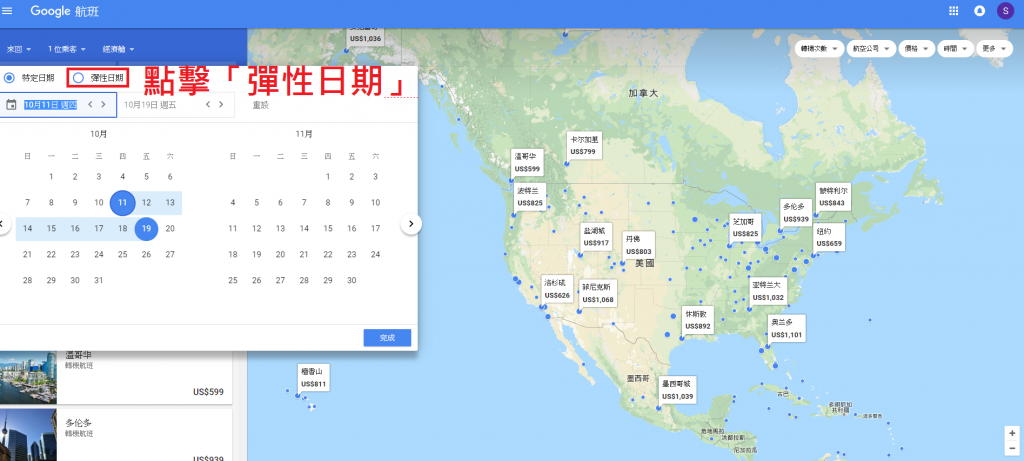Click the 休斯敦 US$892 map label
Viewport: 1024px width, 461px height.
697,320
